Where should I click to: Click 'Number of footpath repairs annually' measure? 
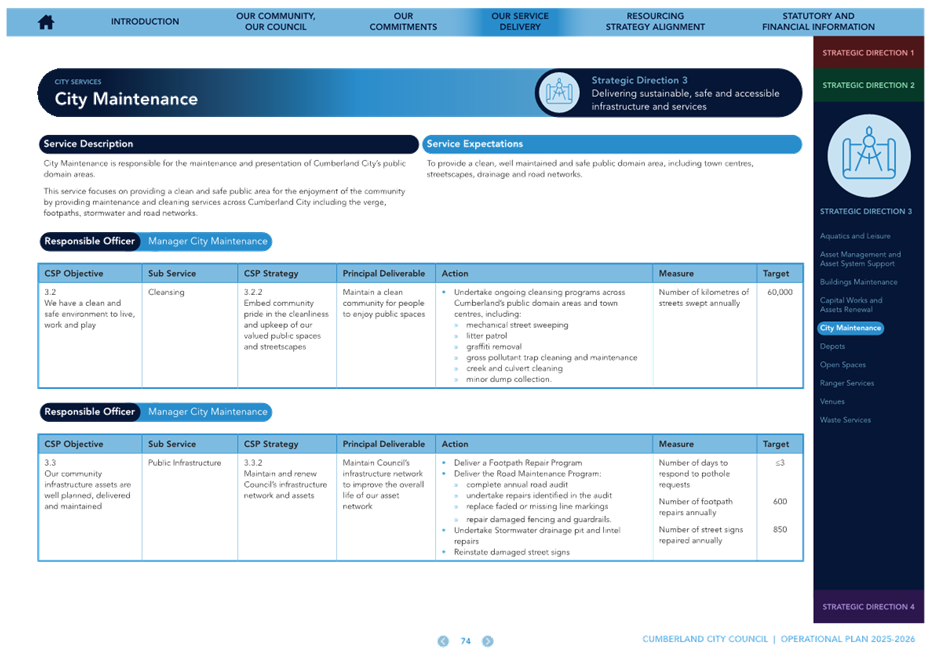(x=695, y=507)
